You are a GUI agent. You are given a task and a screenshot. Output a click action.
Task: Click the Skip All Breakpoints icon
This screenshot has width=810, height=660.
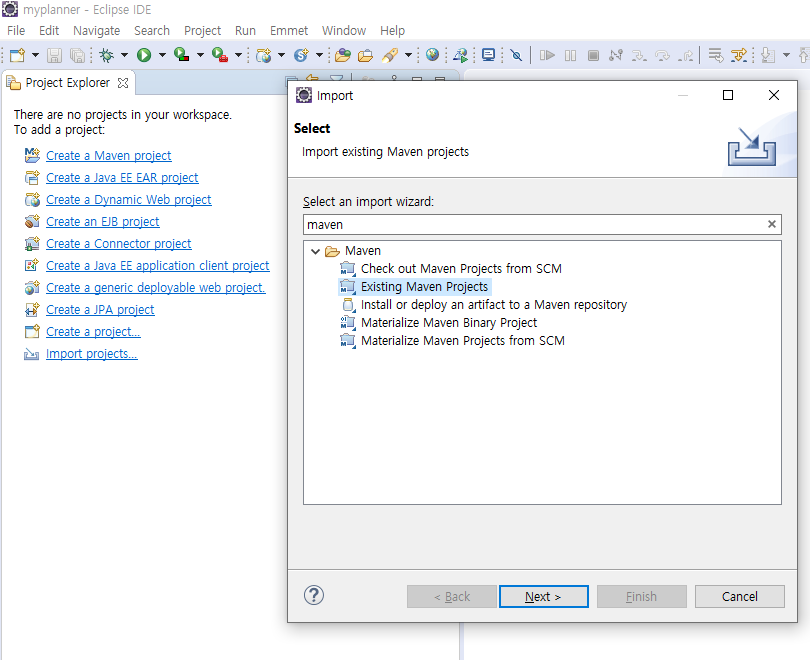pyautogui.click(x=516, y=55)
